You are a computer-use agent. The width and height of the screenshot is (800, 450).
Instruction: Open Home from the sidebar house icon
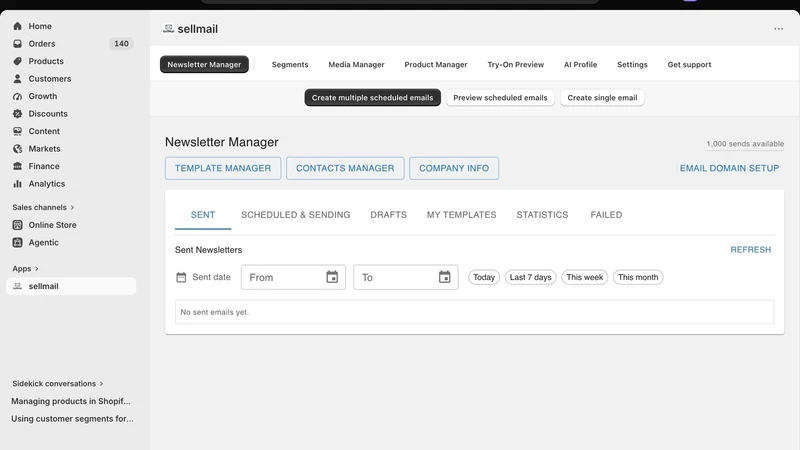[x=17, y=26]
